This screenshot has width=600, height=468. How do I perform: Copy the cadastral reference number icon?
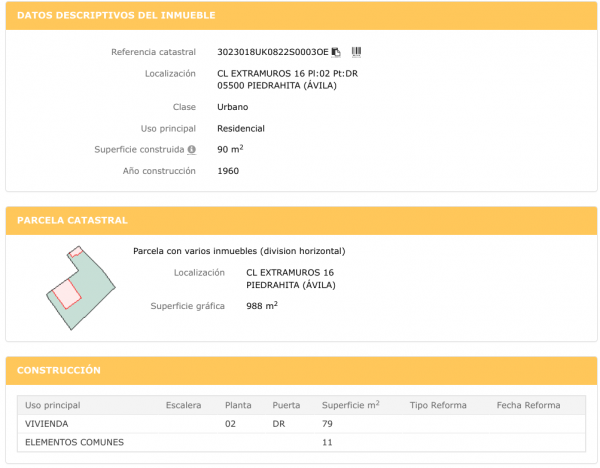(x=336, y=52)
